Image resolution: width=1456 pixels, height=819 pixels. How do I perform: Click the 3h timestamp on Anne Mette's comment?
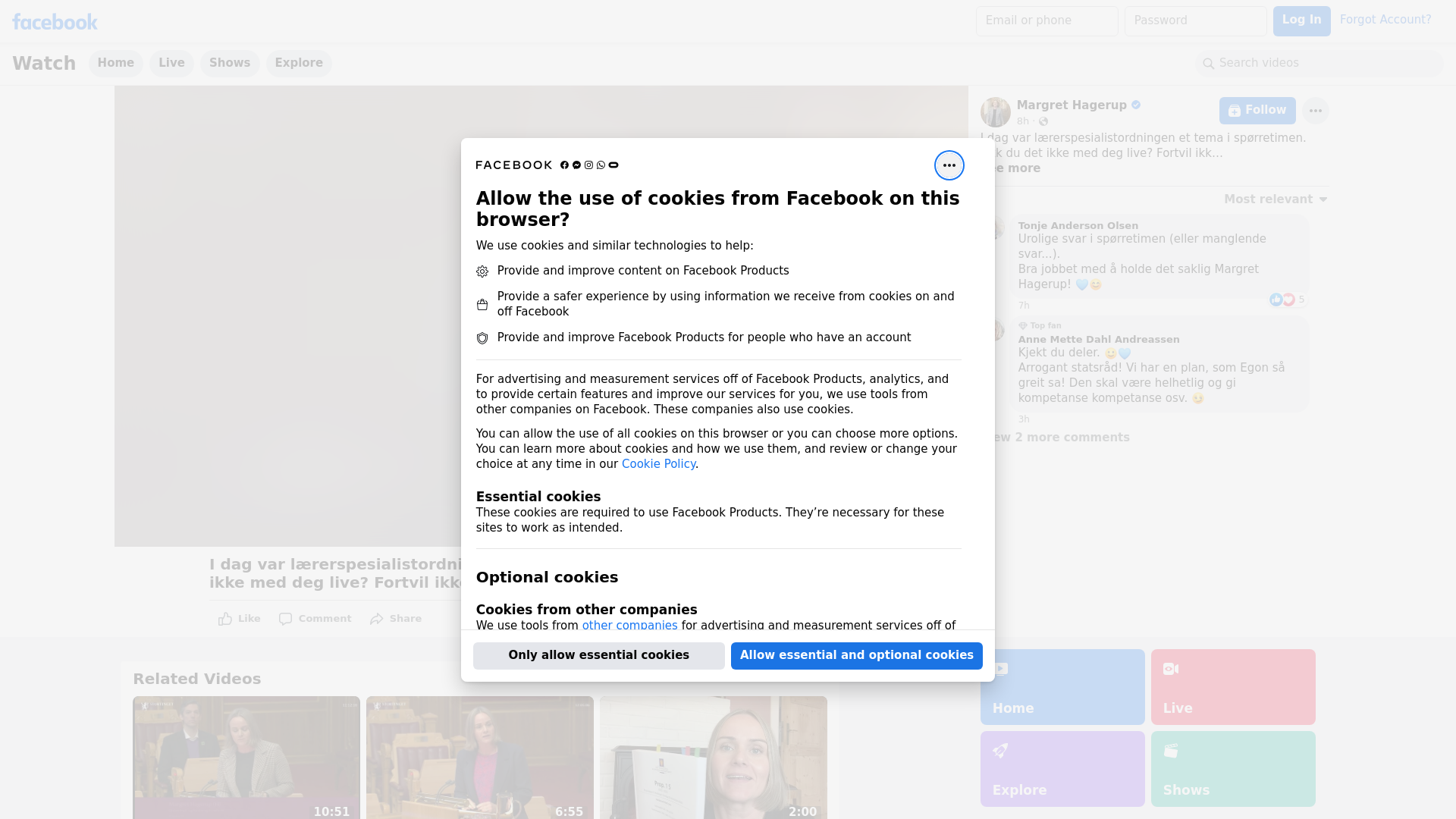(x=1024, y=419)
